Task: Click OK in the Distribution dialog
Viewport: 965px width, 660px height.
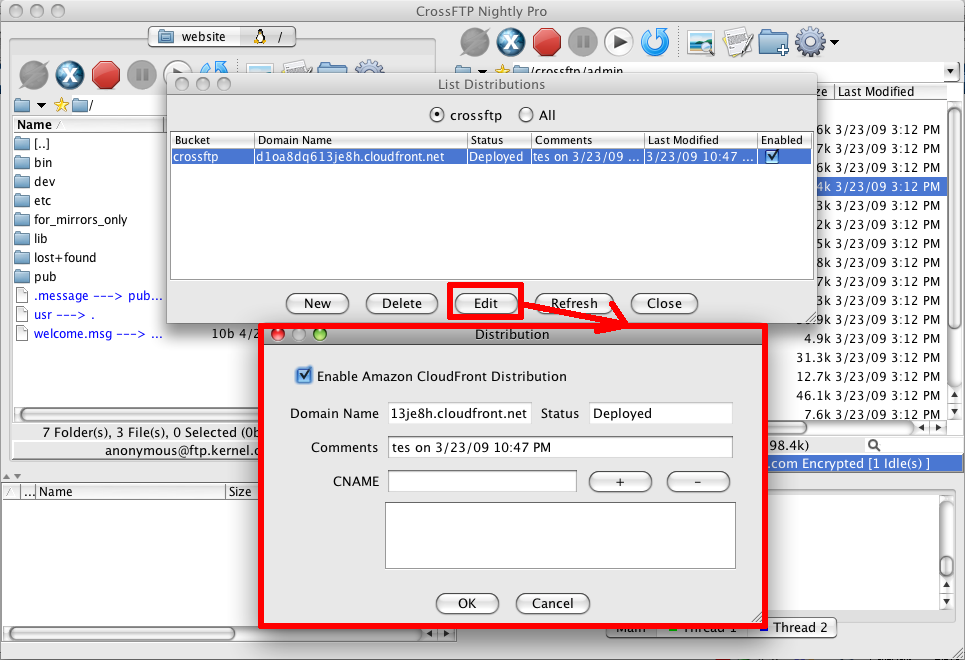Action: pyautogui.click(x=467, y=603)
